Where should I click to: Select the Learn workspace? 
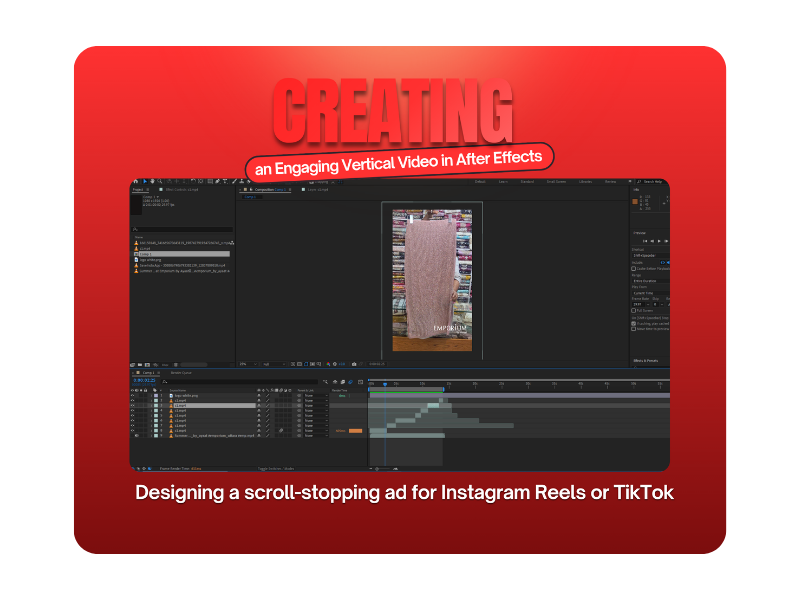tap(503, 182)
